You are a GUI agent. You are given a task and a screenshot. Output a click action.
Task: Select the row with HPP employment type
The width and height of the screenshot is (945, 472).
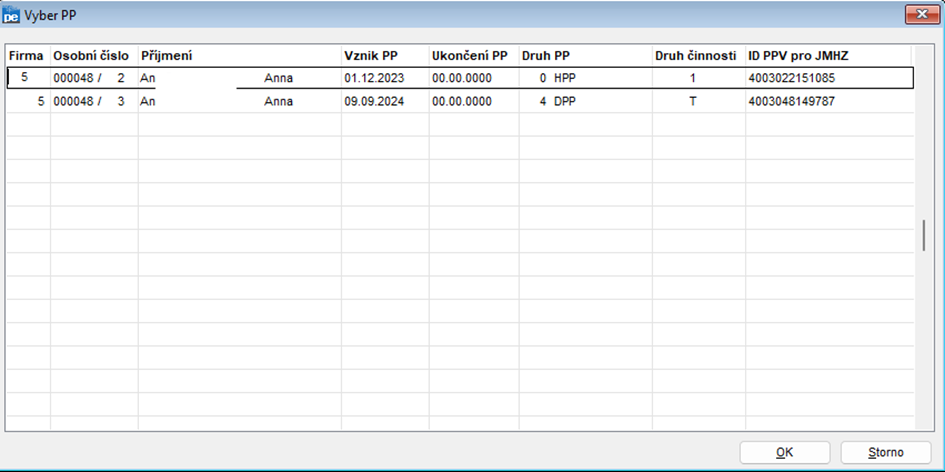571,78
